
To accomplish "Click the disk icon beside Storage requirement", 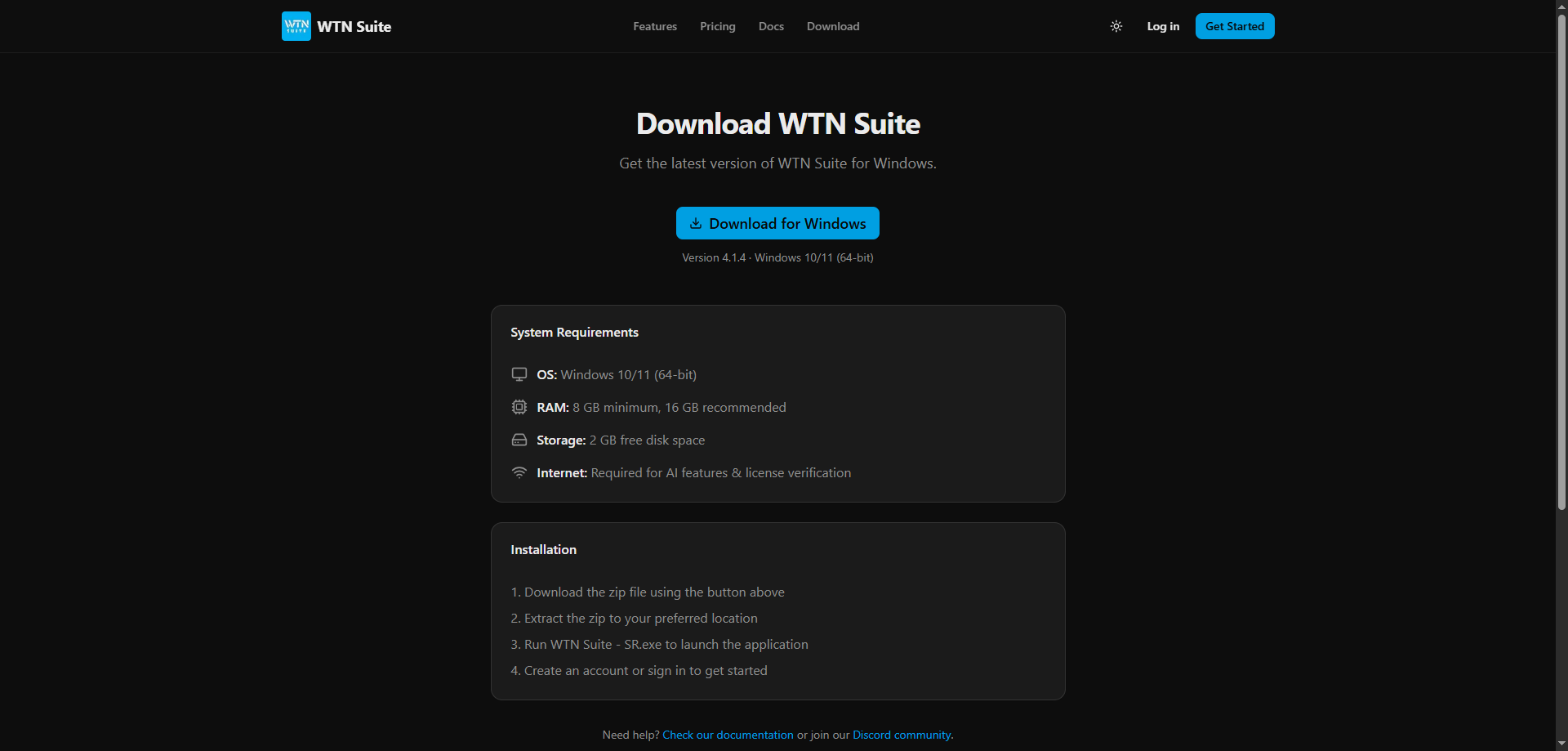I will click(519, 440).
